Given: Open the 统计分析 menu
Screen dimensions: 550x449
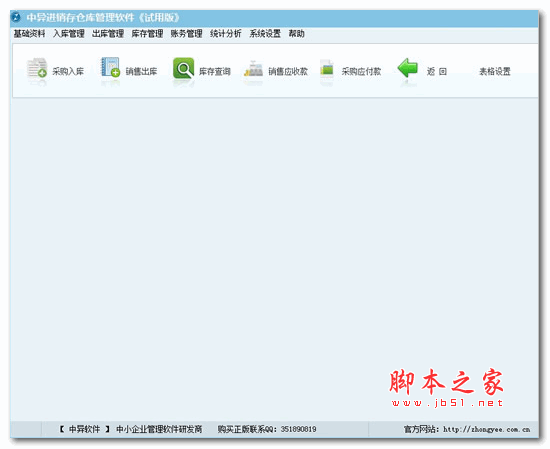Looking at the screenshot, I should click(226, 34).
